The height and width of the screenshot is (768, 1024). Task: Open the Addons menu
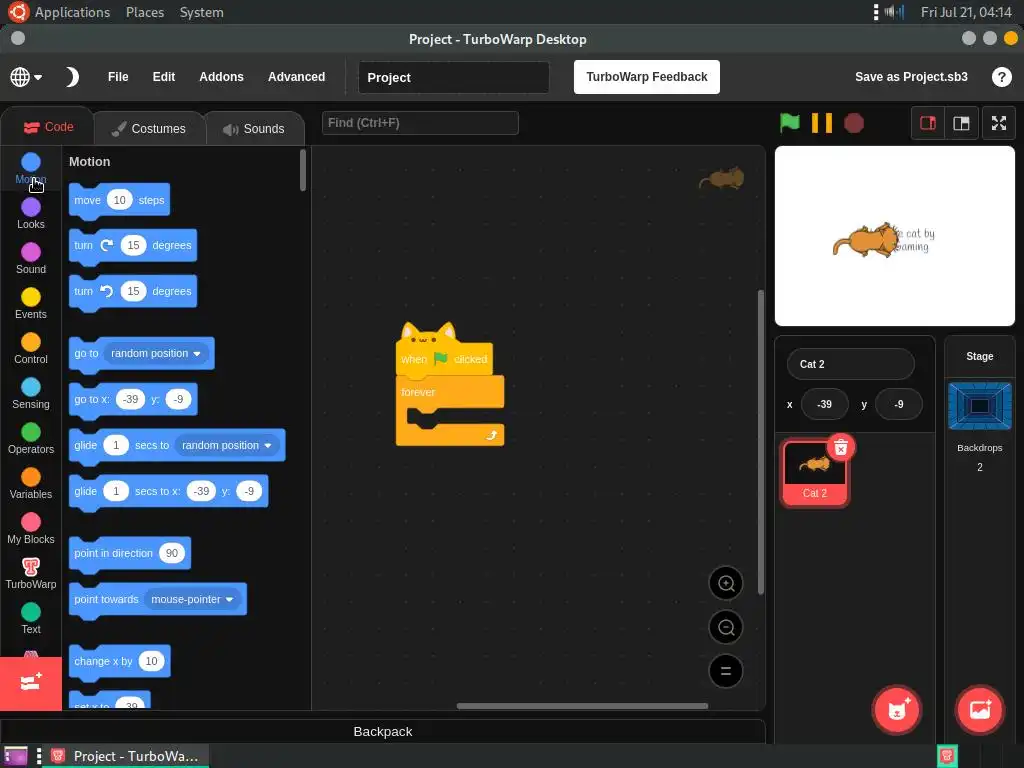coord(221,77)
